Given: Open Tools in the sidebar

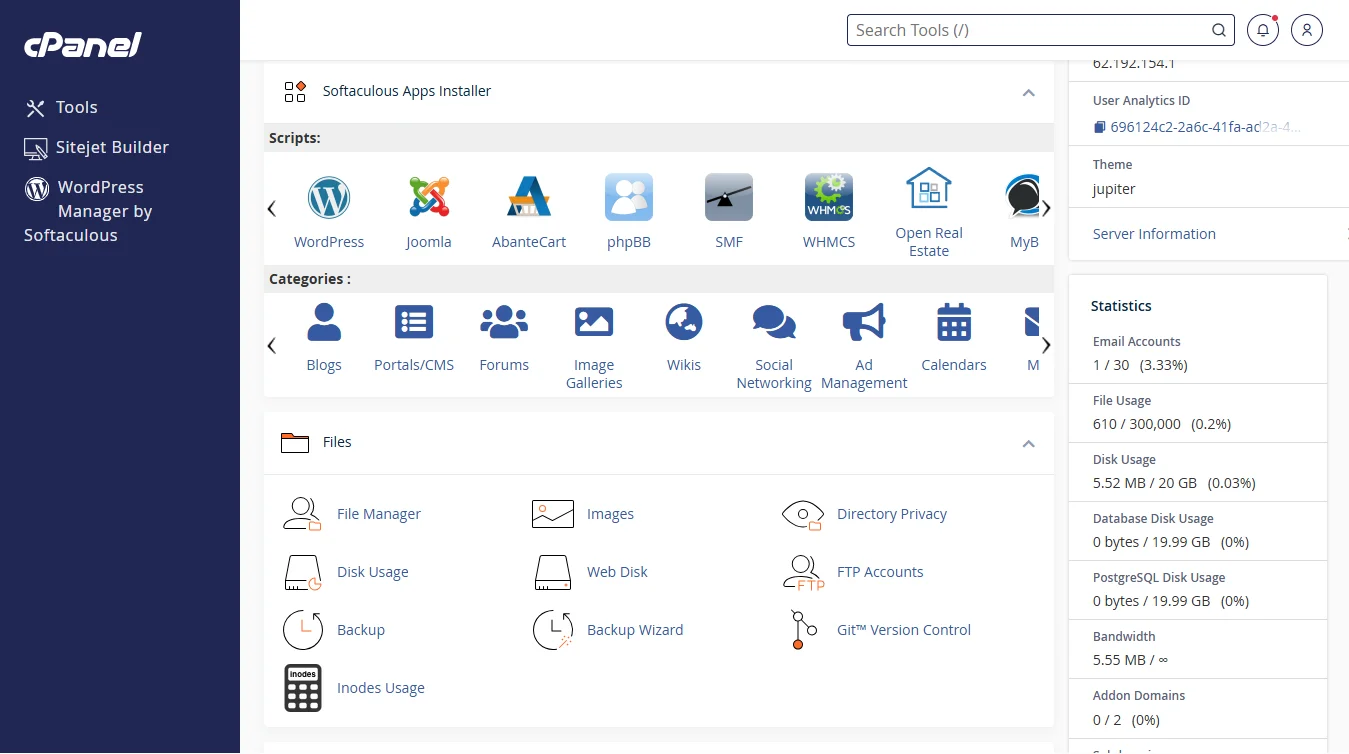Looking at the screenshot, I should pos(61,107).
